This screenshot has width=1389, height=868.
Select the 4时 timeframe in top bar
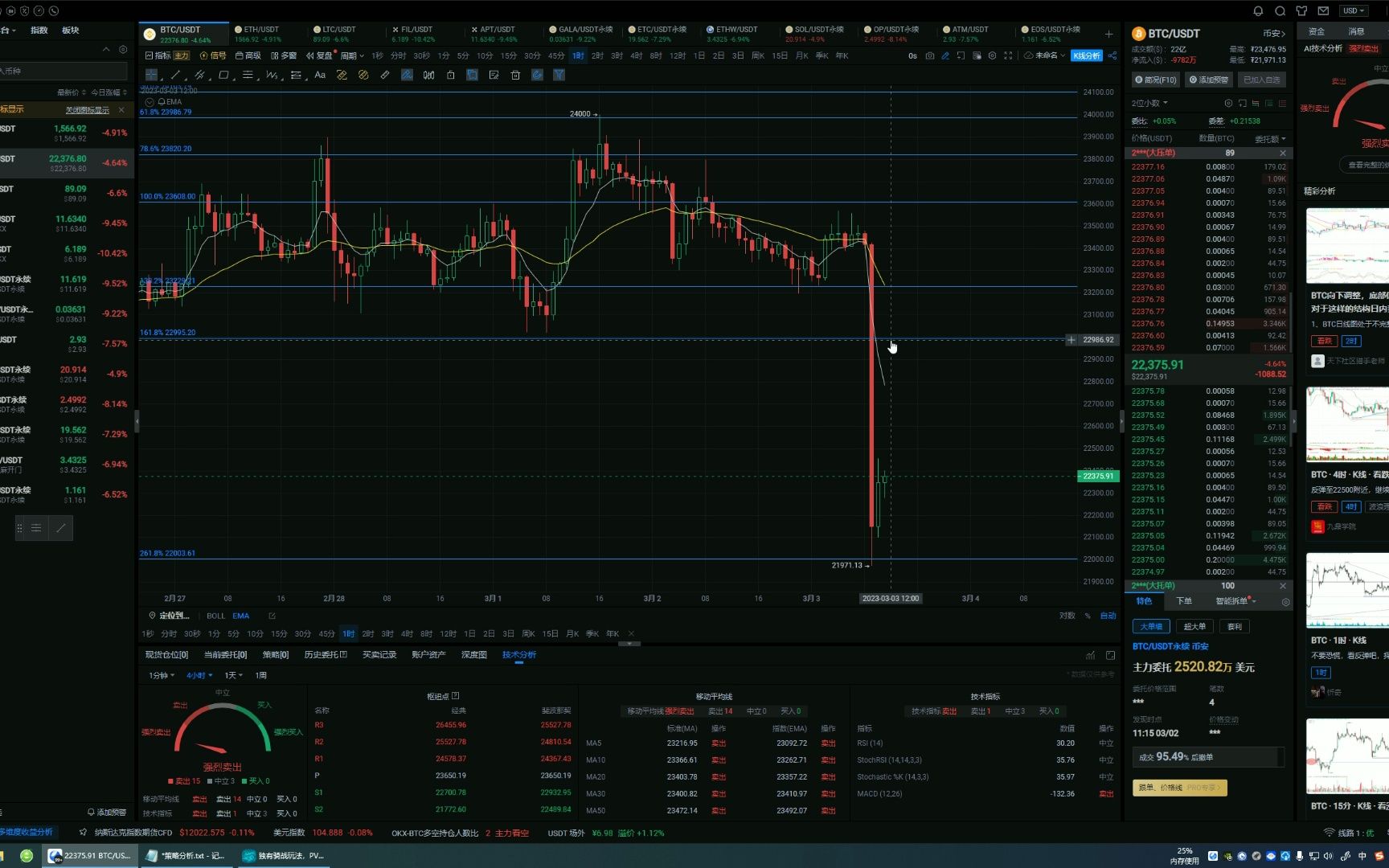(x=637, y=56)
